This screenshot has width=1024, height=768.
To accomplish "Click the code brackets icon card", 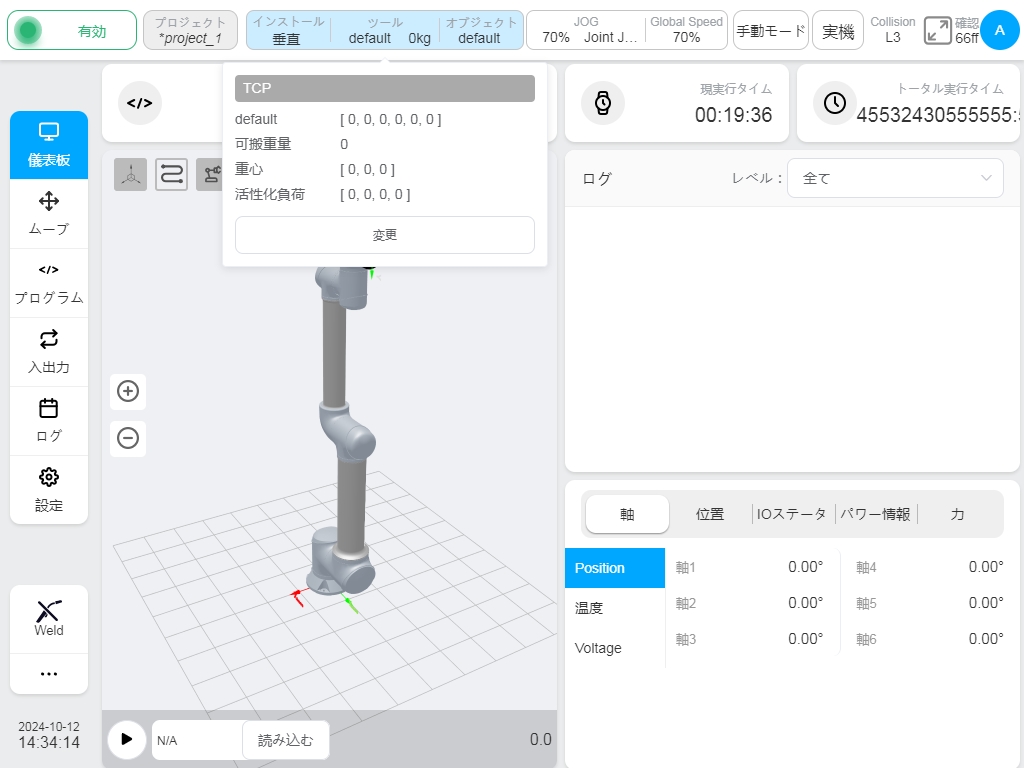I will (x=139, y=103).
